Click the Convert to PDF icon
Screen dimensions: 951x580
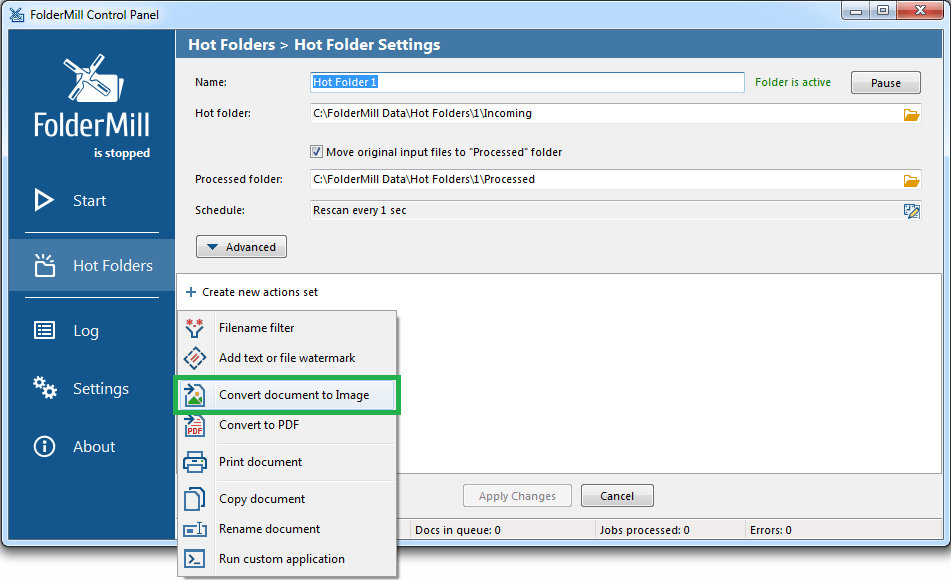click(x=195, y=425)
